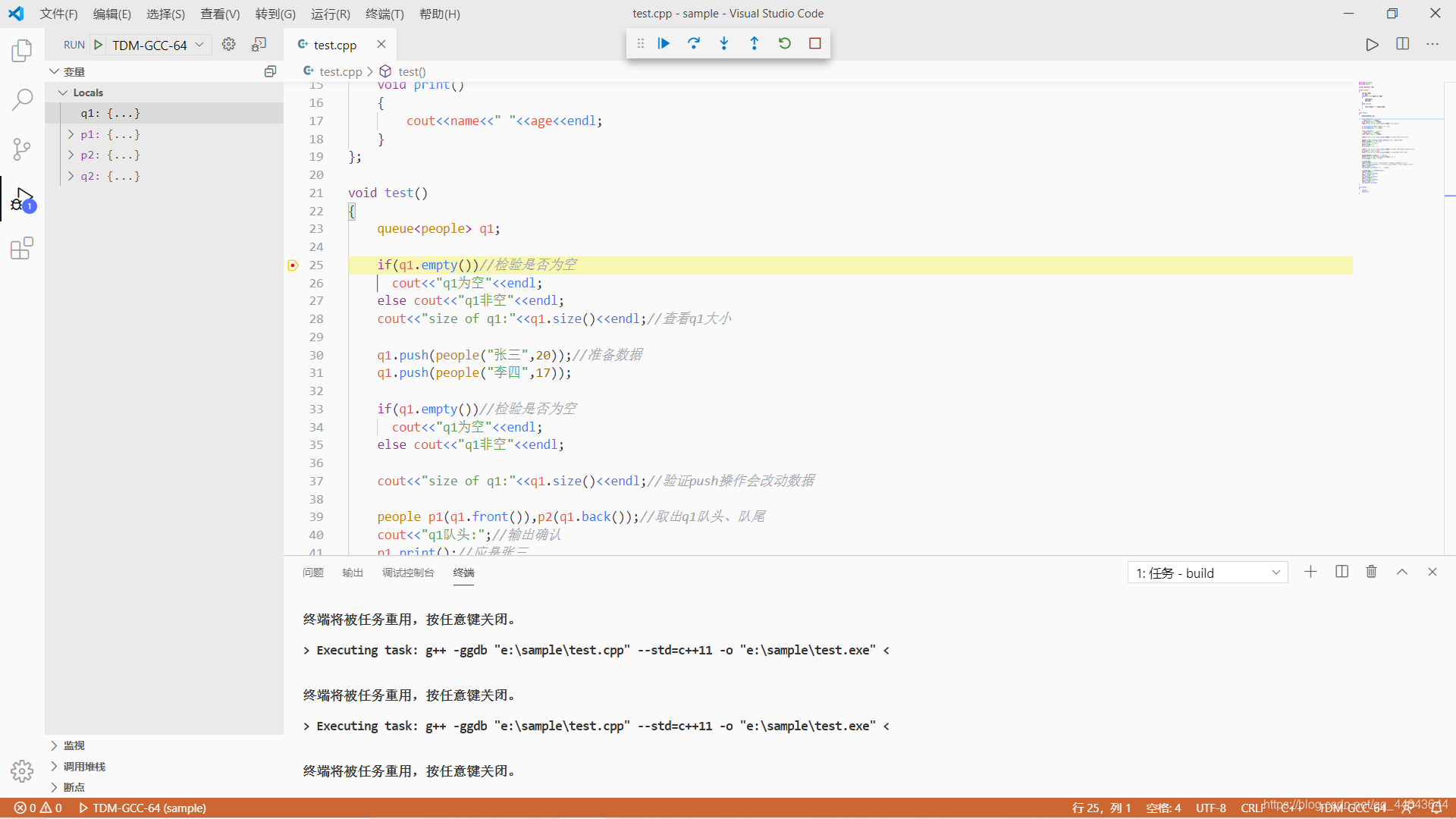Open the 运行(R) menu
Image resolution: width=1456 pixels, height=819 pixels.
tap(331, 14)
